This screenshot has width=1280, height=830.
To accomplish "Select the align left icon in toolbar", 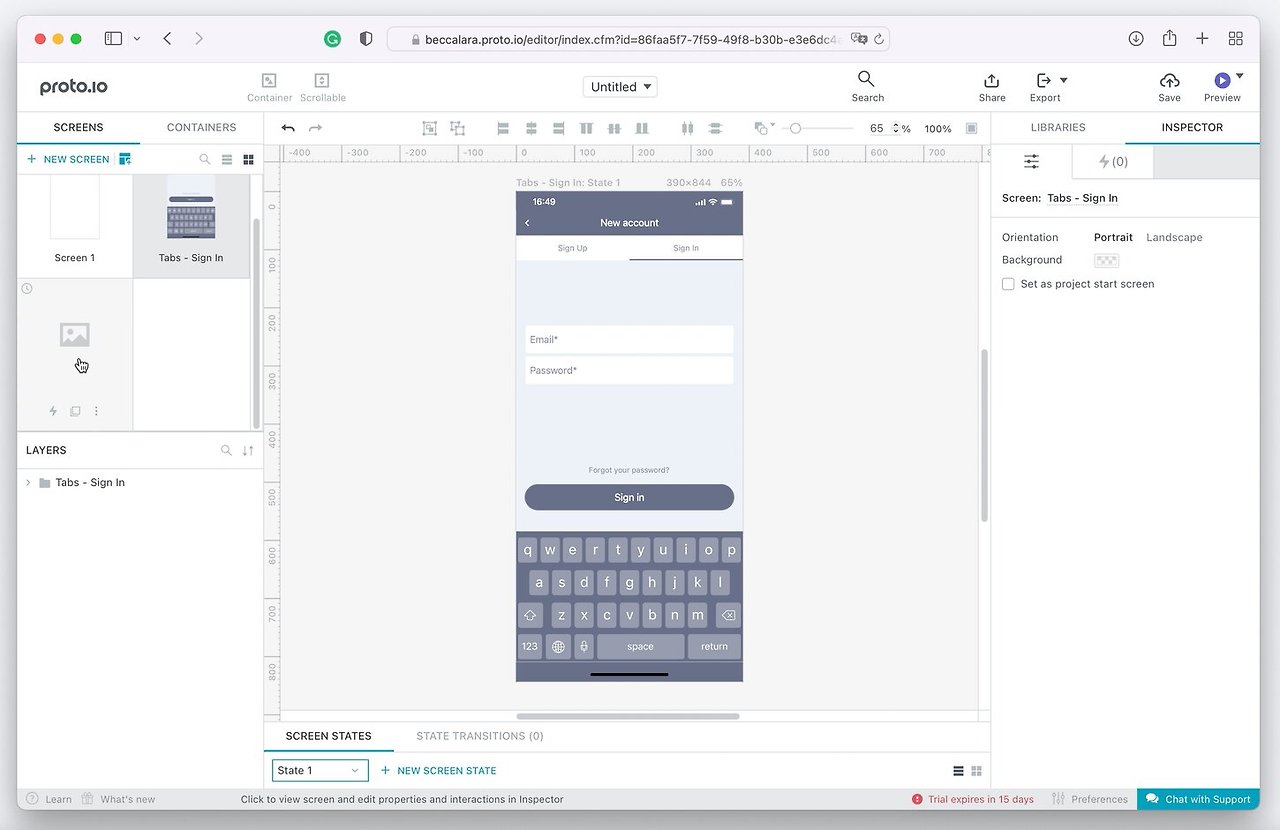I will (x=502, y=128).
